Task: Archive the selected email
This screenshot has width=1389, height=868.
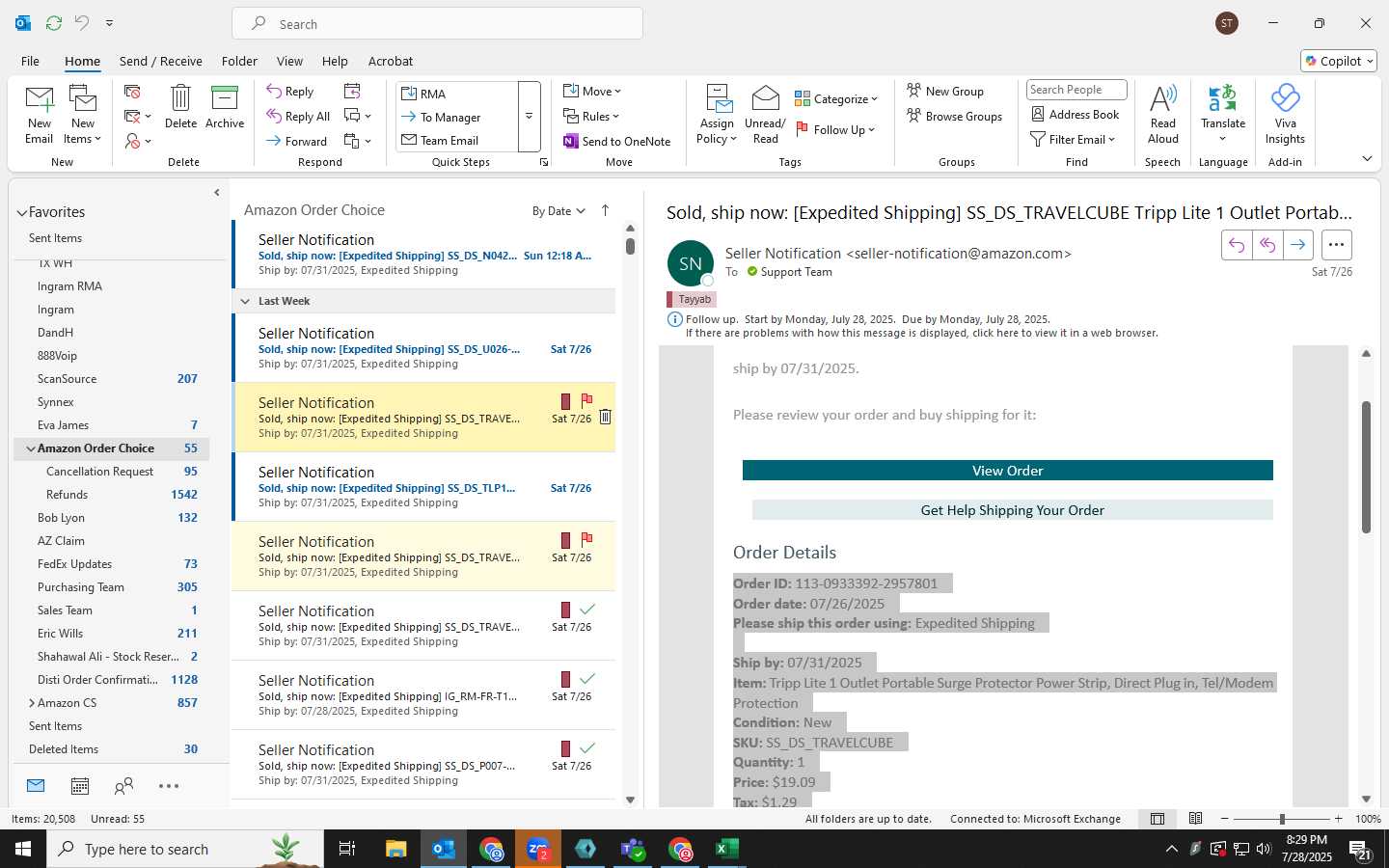Action: [225, 106]
